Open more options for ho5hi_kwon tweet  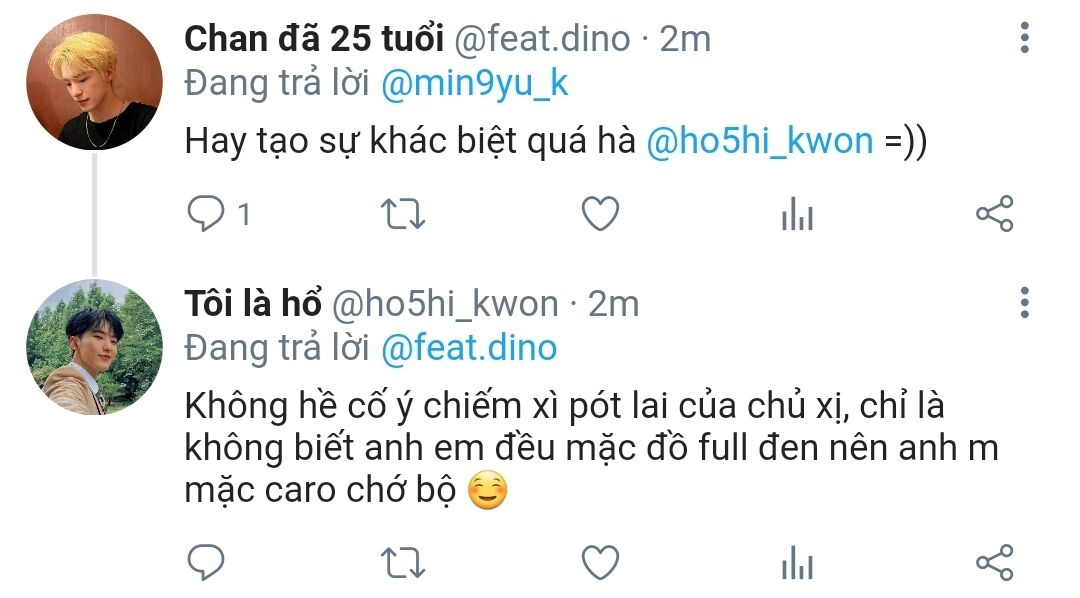(x=1025, y=302)
